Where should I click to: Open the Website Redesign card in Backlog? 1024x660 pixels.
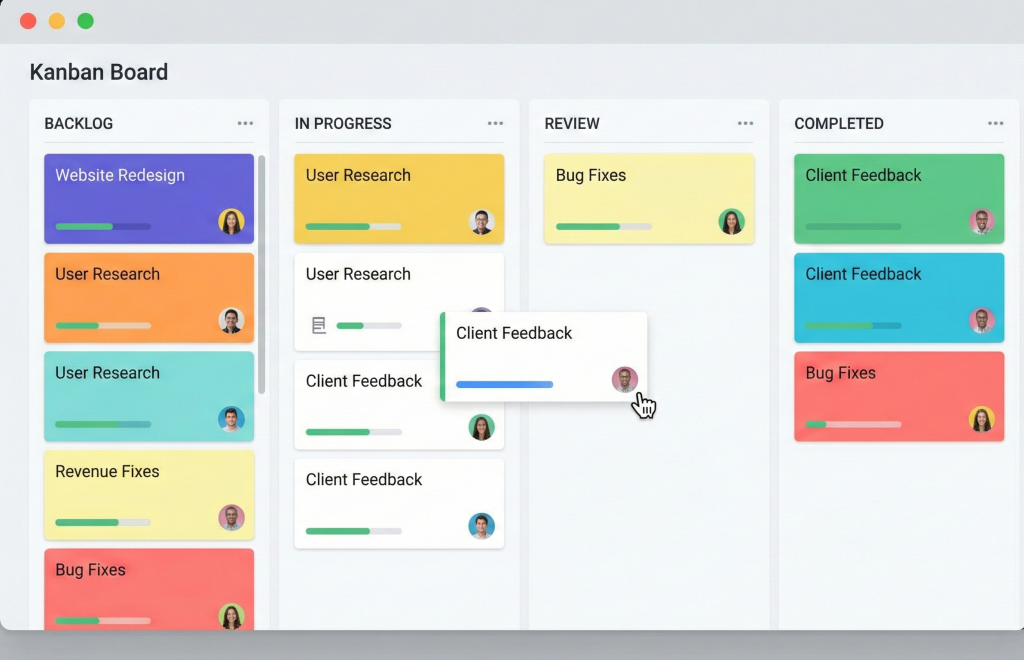(x=148, y=197)
